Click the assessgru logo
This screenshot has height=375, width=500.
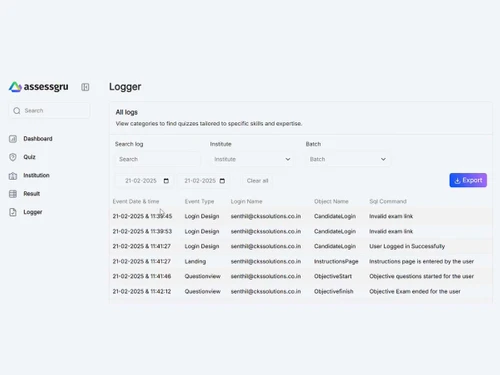[x=38, y=87]
